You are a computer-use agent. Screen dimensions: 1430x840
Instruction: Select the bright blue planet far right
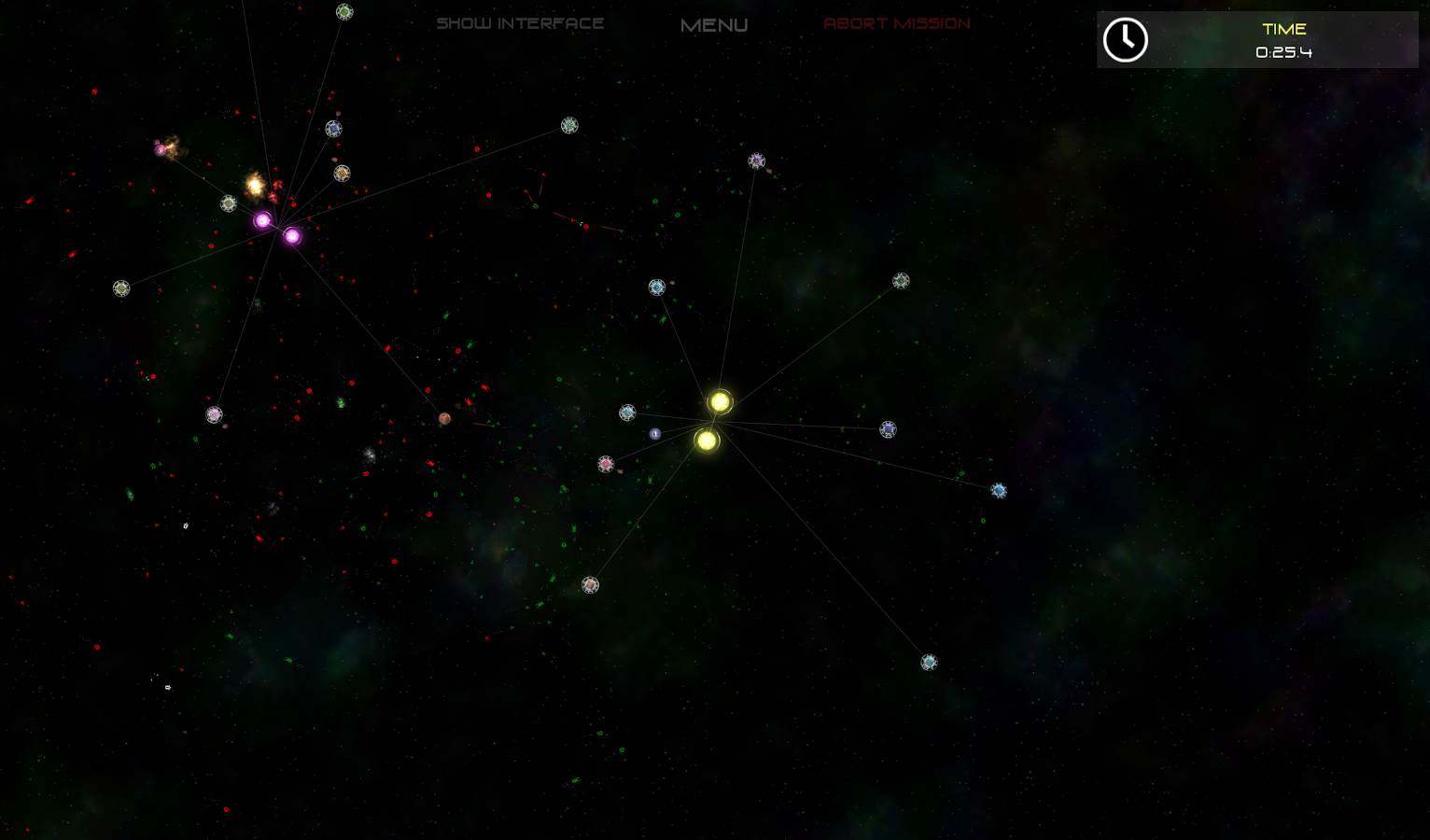pos(999,490)
